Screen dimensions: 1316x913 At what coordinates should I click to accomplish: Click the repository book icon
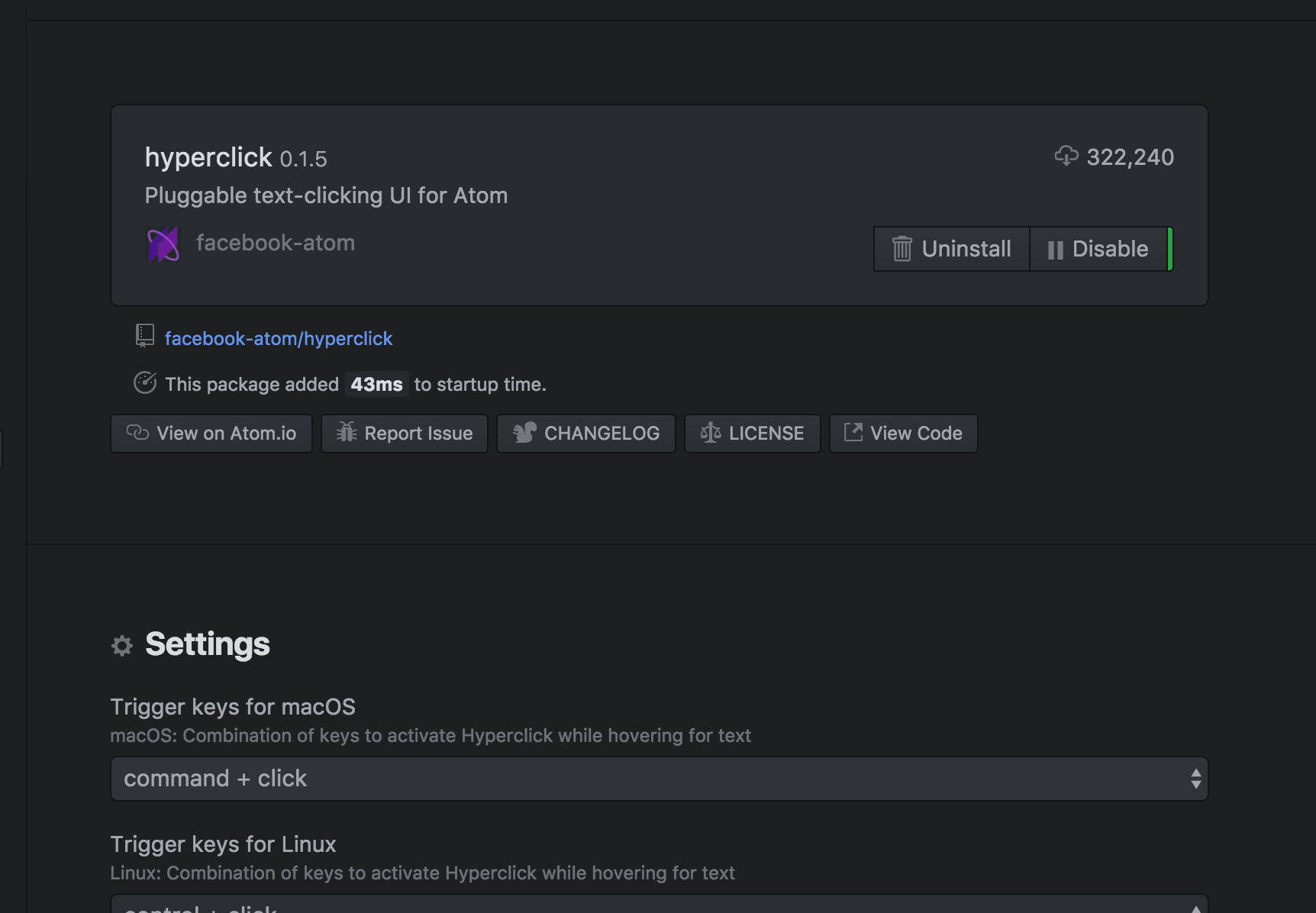tap(144, 336)
